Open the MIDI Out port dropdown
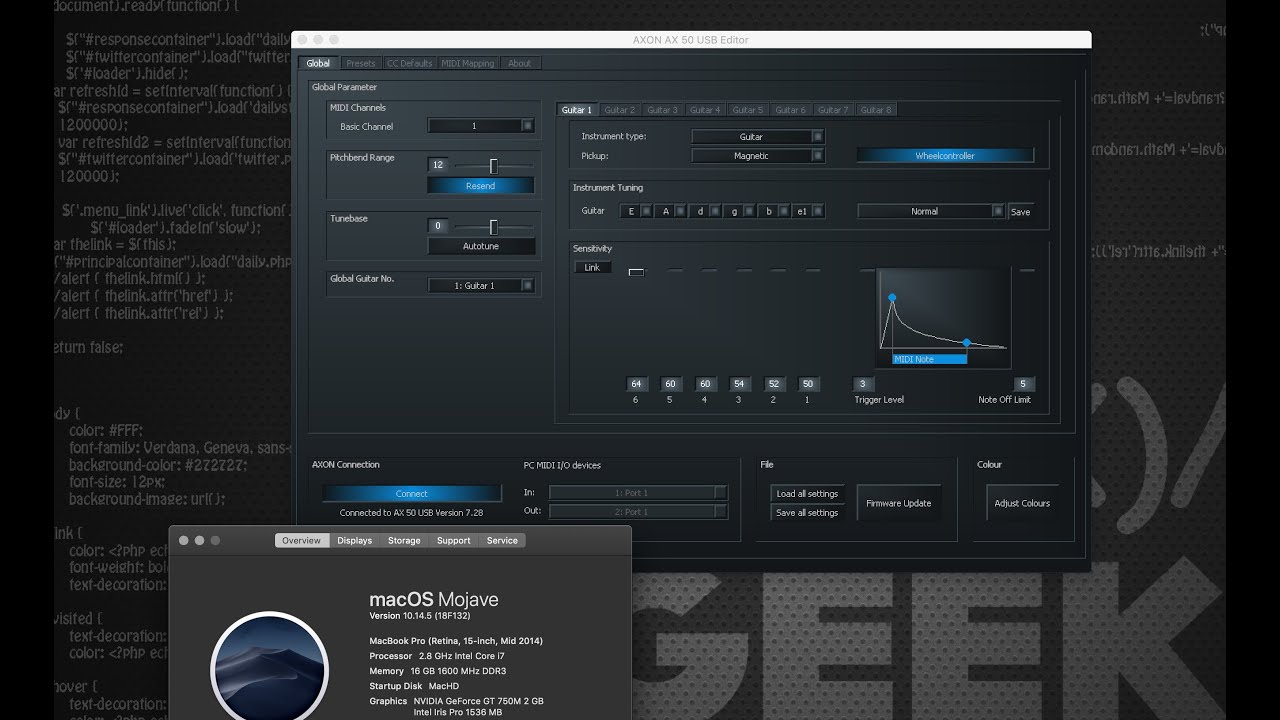1280x720 pixels. [638, 512]
